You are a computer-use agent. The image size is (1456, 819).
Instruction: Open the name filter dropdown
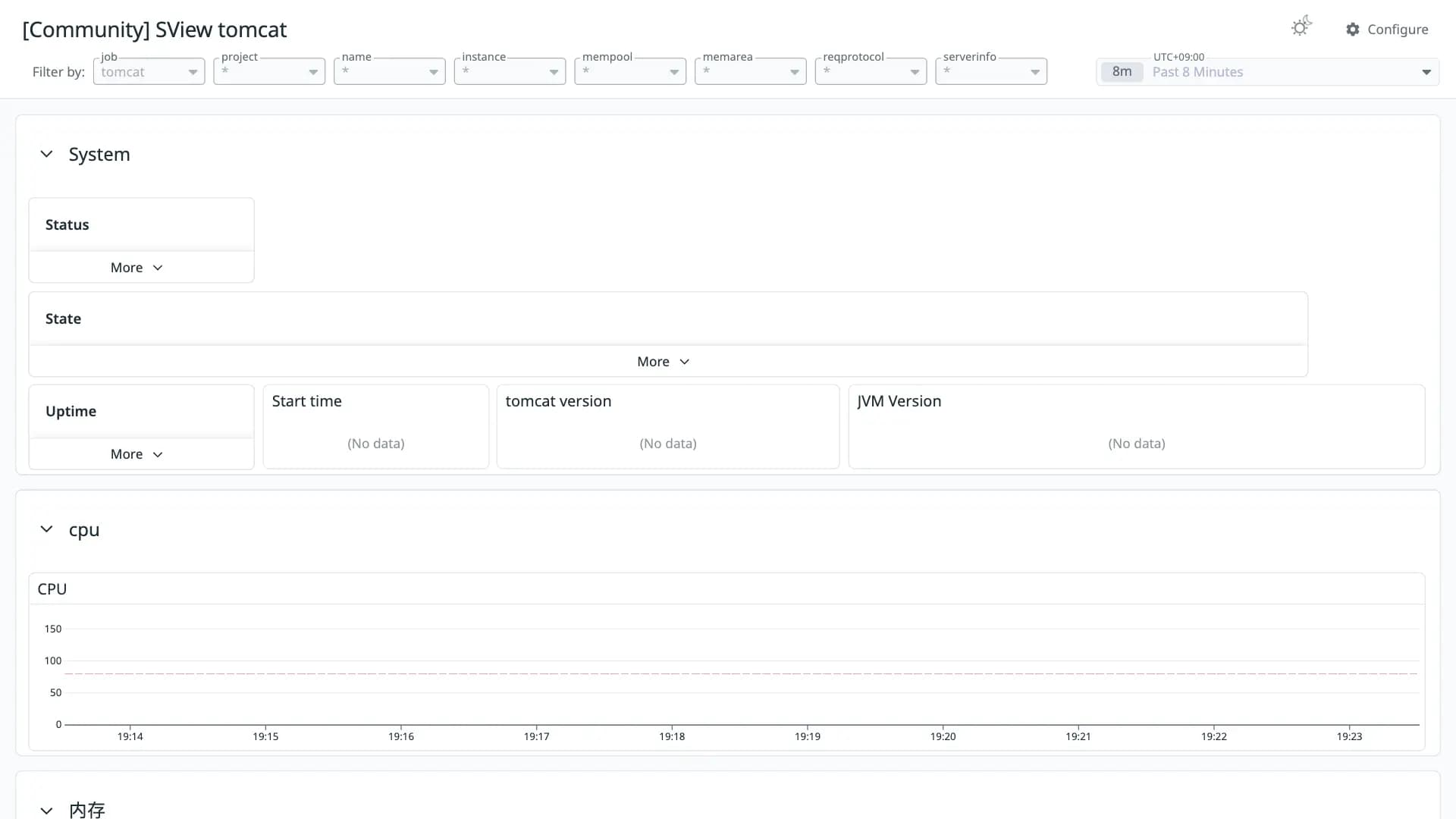coord(390,72)
